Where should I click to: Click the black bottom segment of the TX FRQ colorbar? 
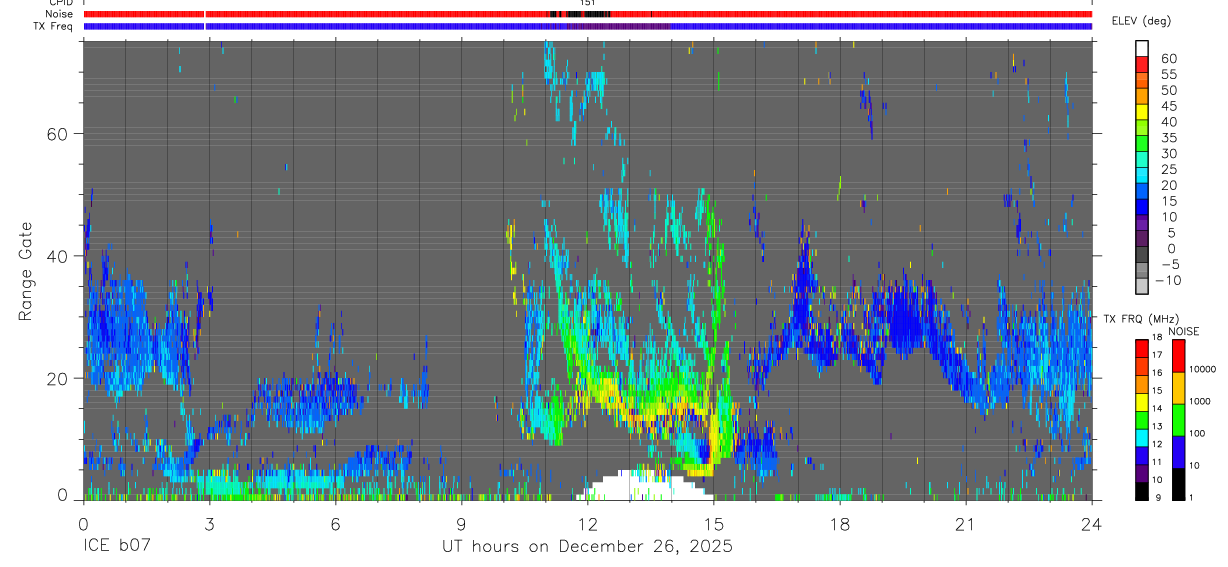point(1141,491)
